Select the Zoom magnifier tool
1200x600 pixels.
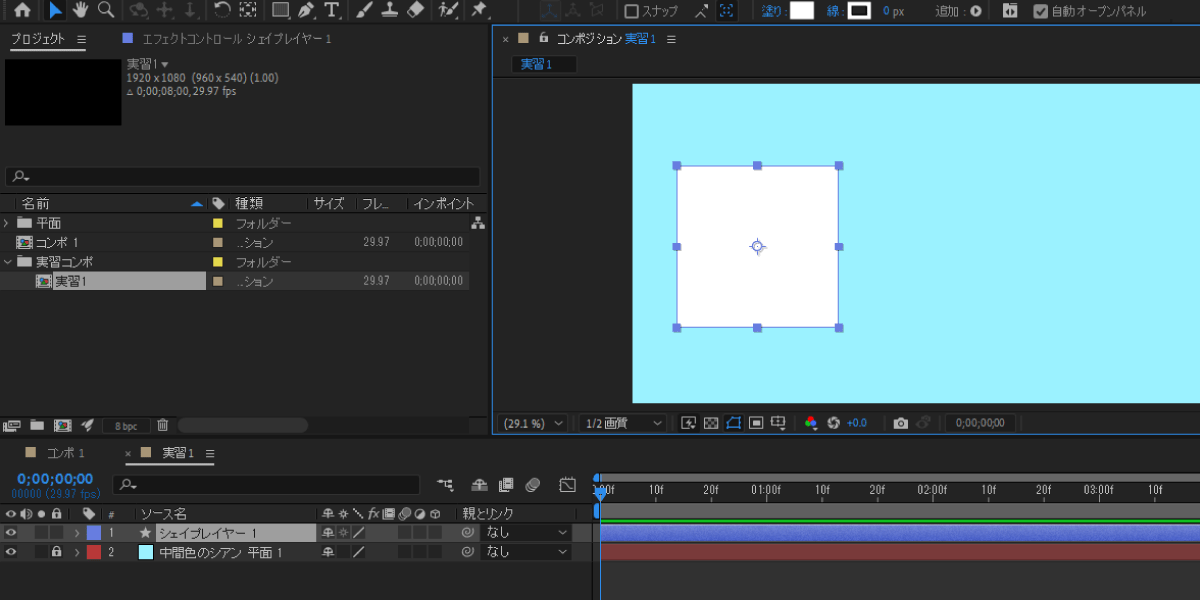click(x=105, y=11)
